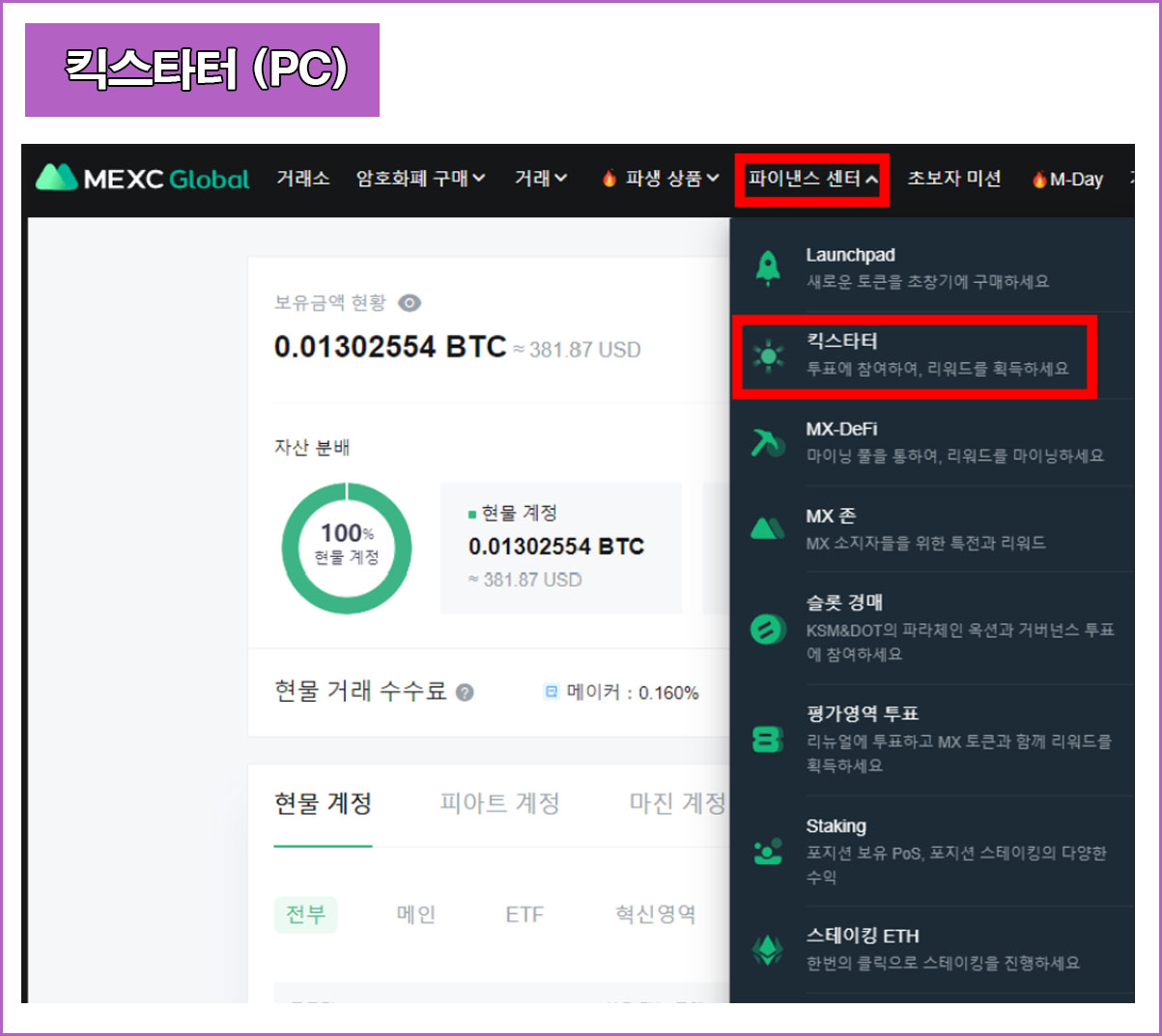Switch to the 현물 계정 tab
The image size is (1162, 1036).
tap(323, 803)
